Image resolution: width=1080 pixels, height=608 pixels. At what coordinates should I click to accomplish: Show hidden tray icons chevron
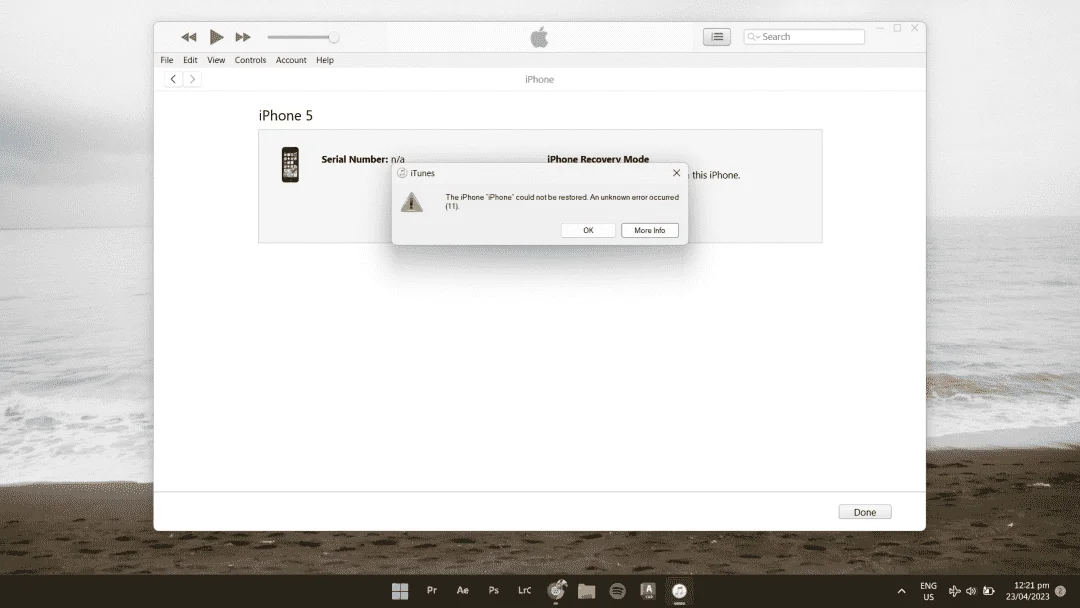[x=902, y=591]
